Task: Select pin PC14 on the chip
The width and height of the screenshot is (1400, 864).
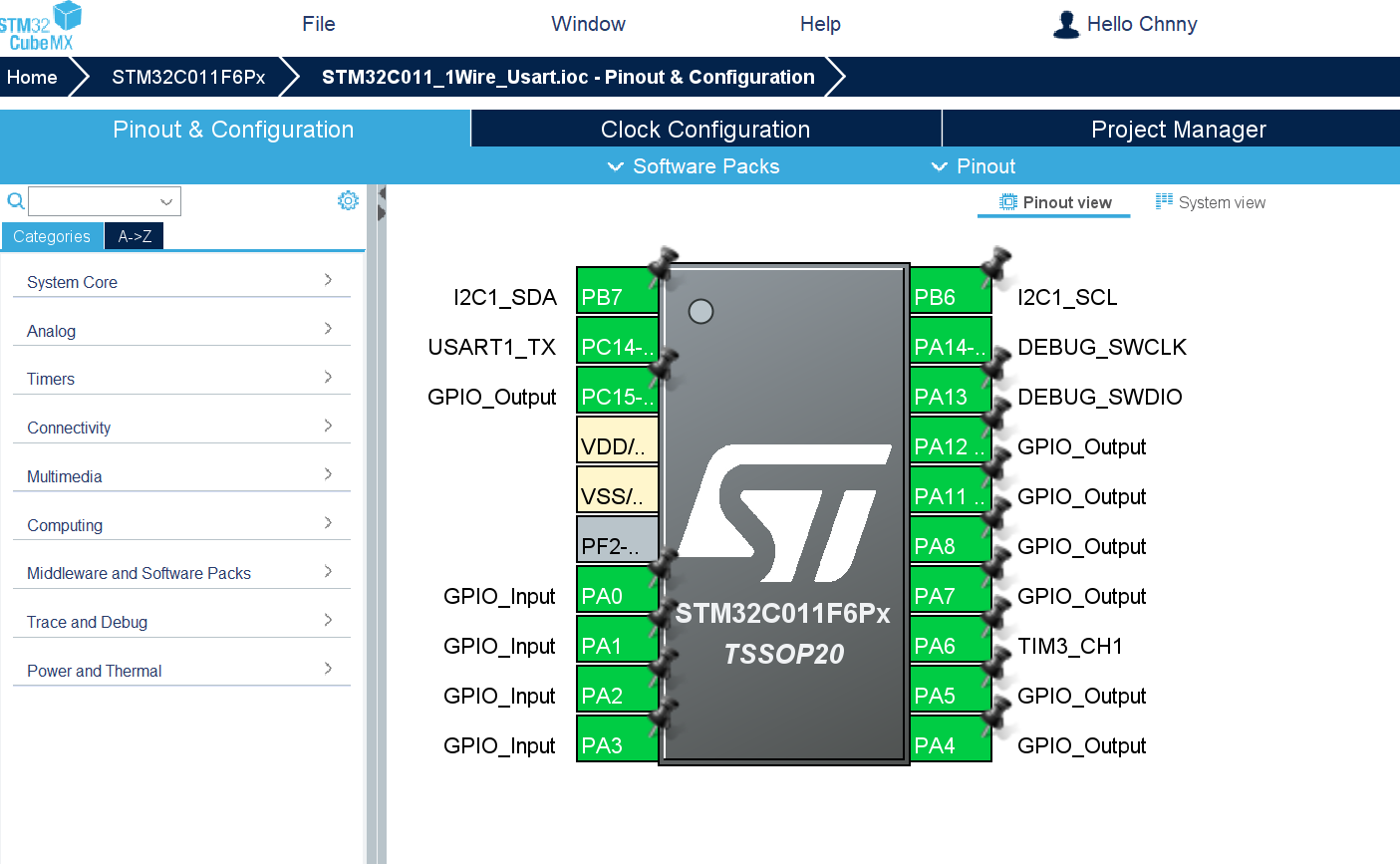Action: (x=617, y=341)
